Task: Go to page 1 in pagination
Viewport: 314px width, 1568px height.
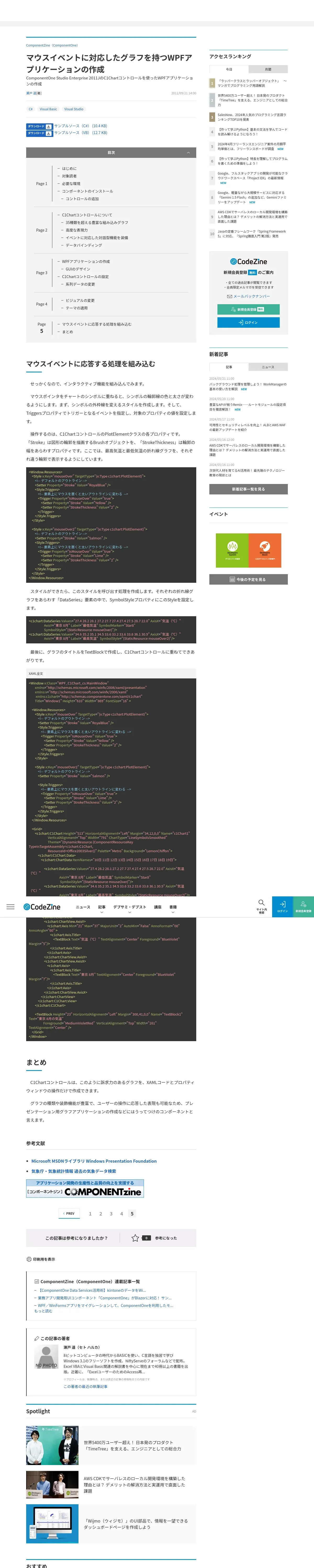Action: (x=90, y=1214)
